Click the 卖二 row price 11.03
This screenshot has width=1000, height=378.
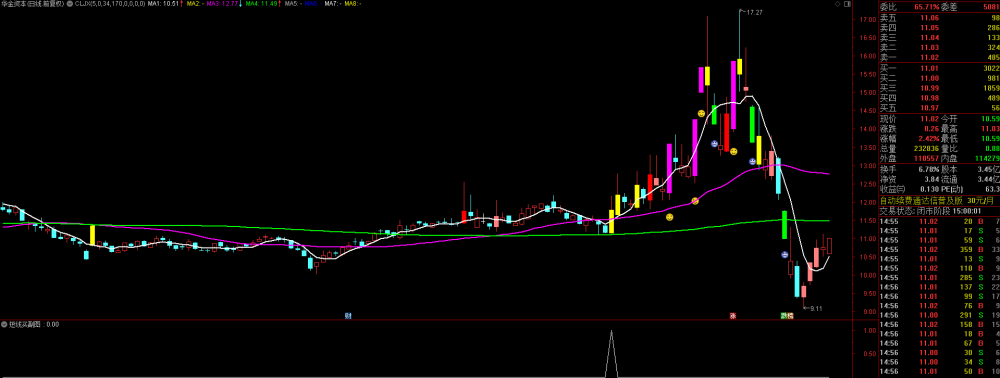pyautogui.click(x=929, y=47)
